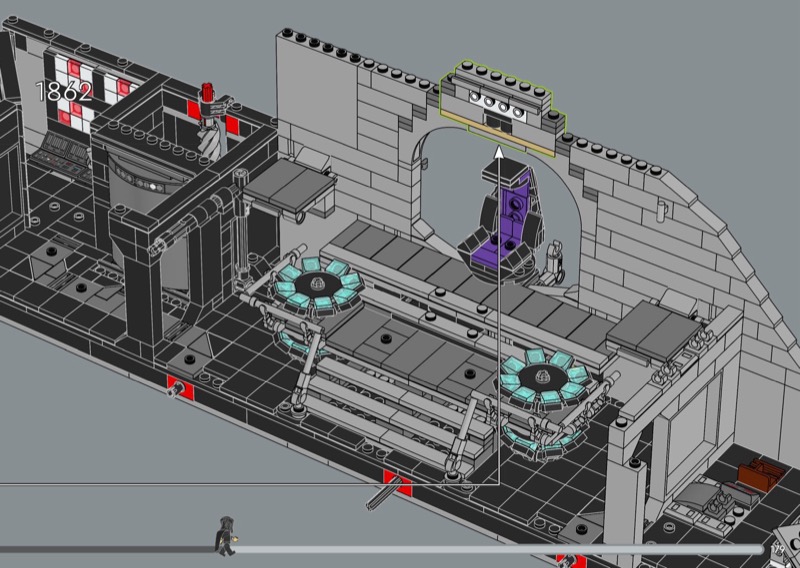Click the end-of-build icon at slider's right end
The image size is (800, 568).
click(778, 549)
